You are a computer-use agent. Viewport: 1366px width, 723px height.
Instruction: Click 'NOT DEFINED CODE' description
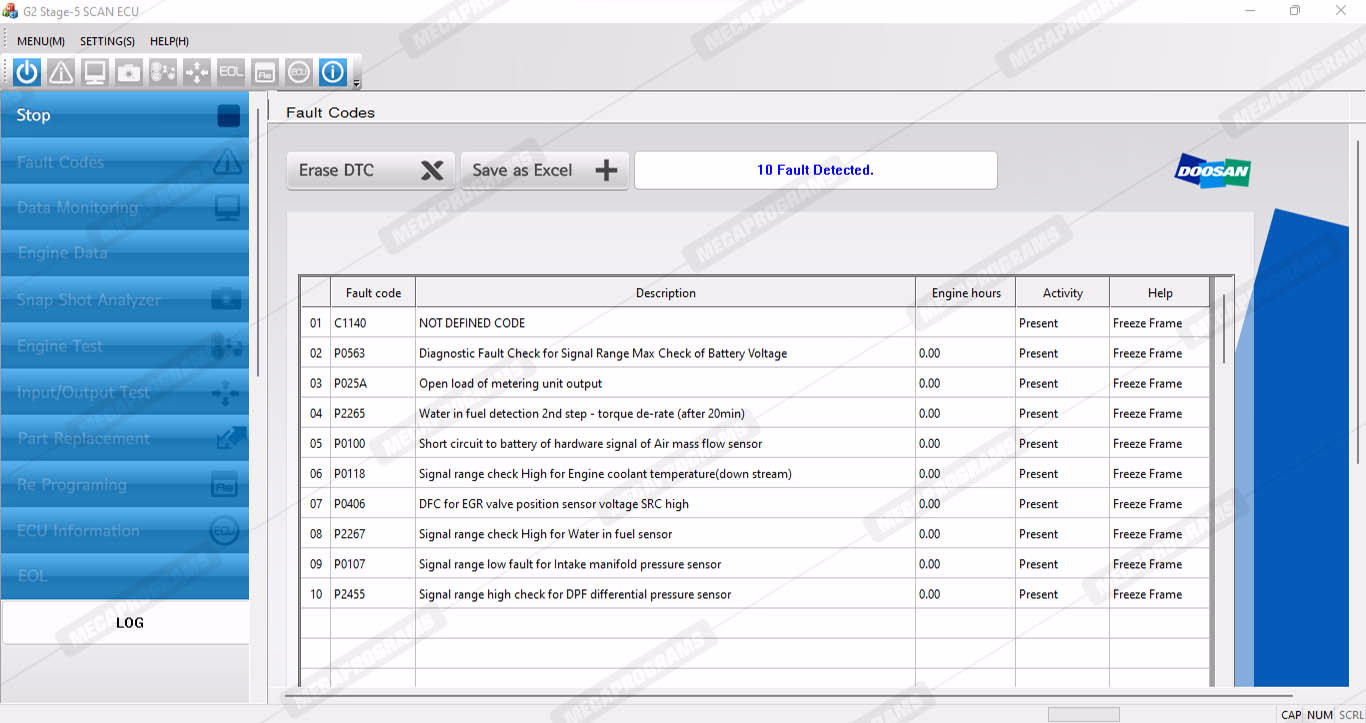[472, 323]
